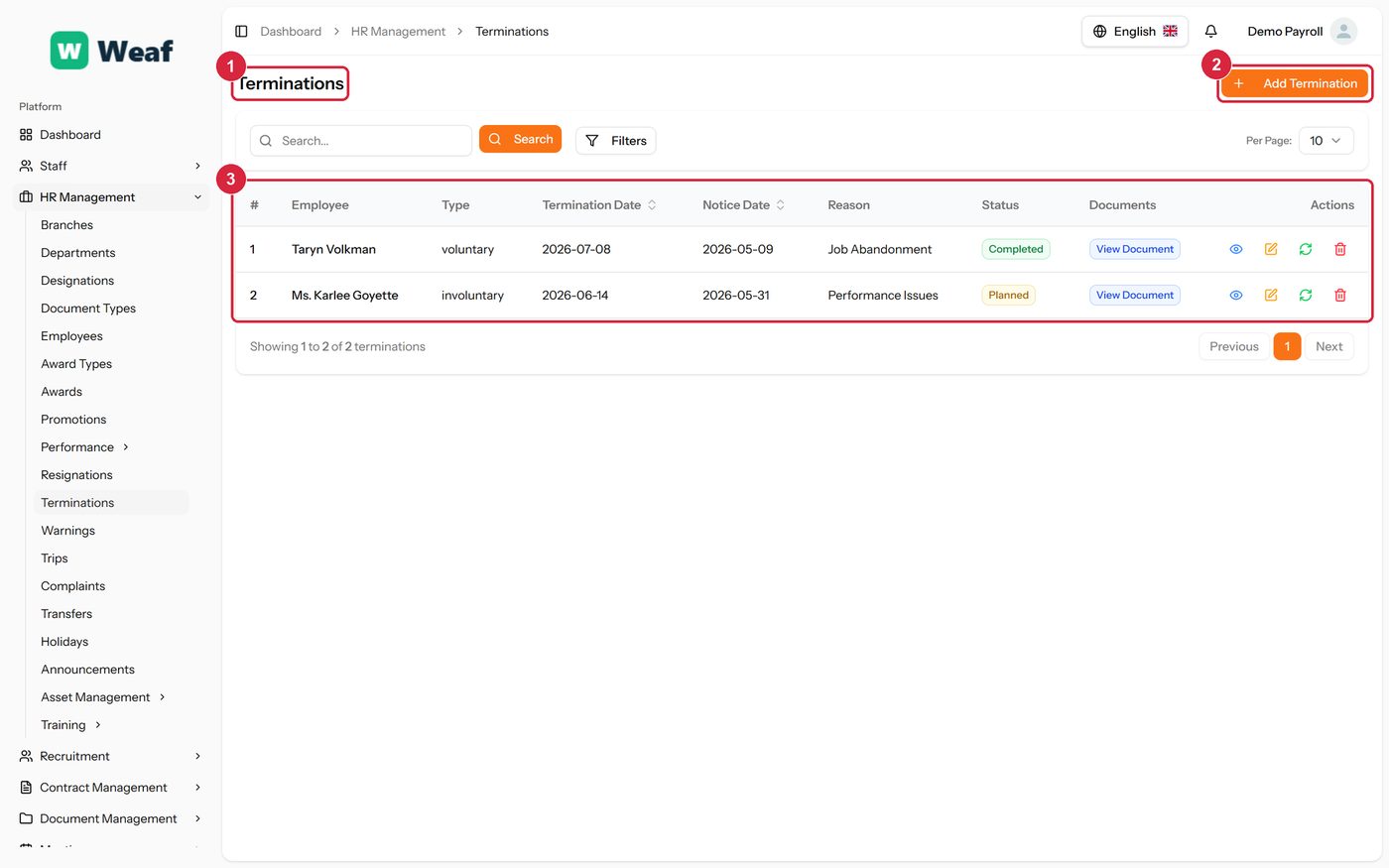Toggle the sidebar panel icon
This screenshot has height=868, width=1389.
click(241, 32)
